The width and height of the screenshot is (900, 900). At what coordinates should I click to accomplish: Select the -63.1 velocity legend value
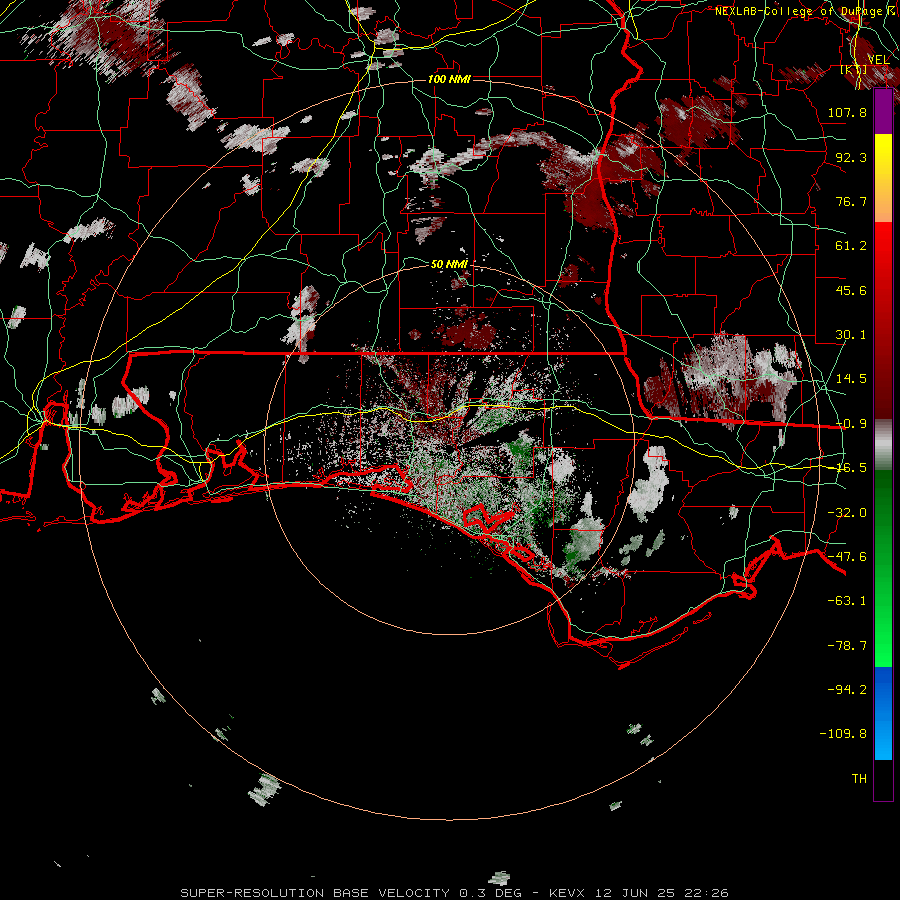click(x=847, y=601)
